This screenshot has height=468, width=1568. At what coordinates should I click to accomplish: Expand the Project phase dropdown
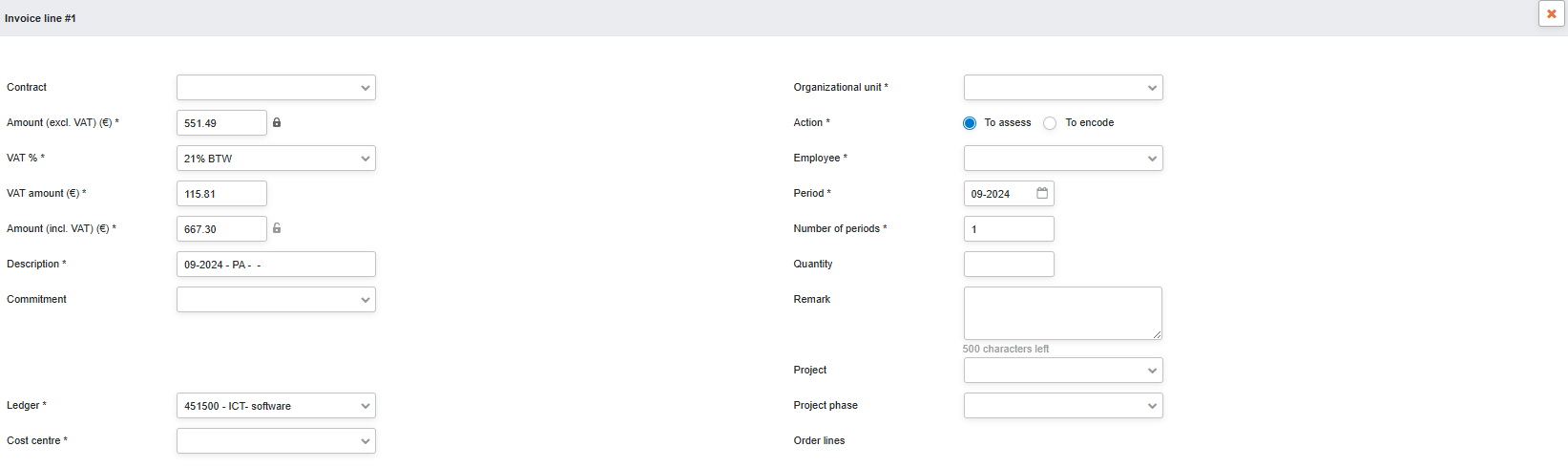coord(1063,405)
